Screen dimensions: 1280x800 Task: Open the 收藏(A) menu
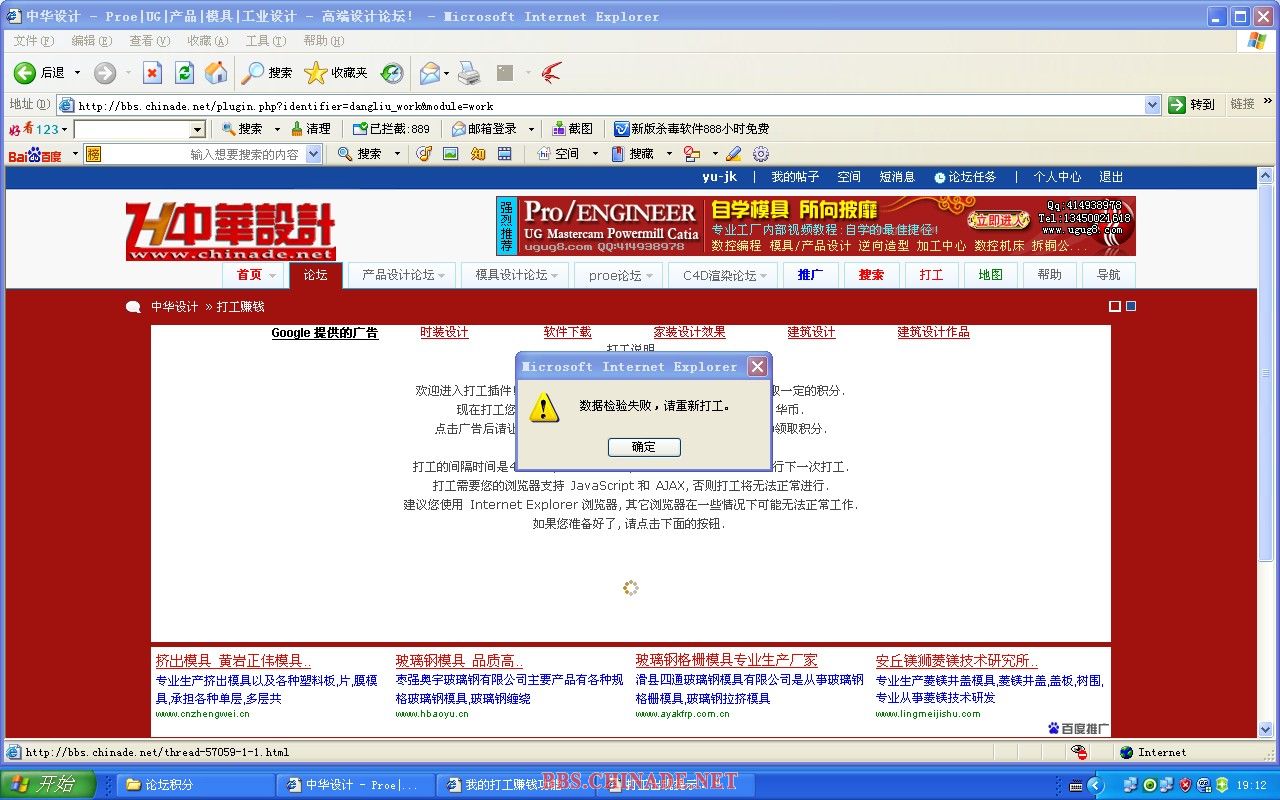[x=208, y=41]
